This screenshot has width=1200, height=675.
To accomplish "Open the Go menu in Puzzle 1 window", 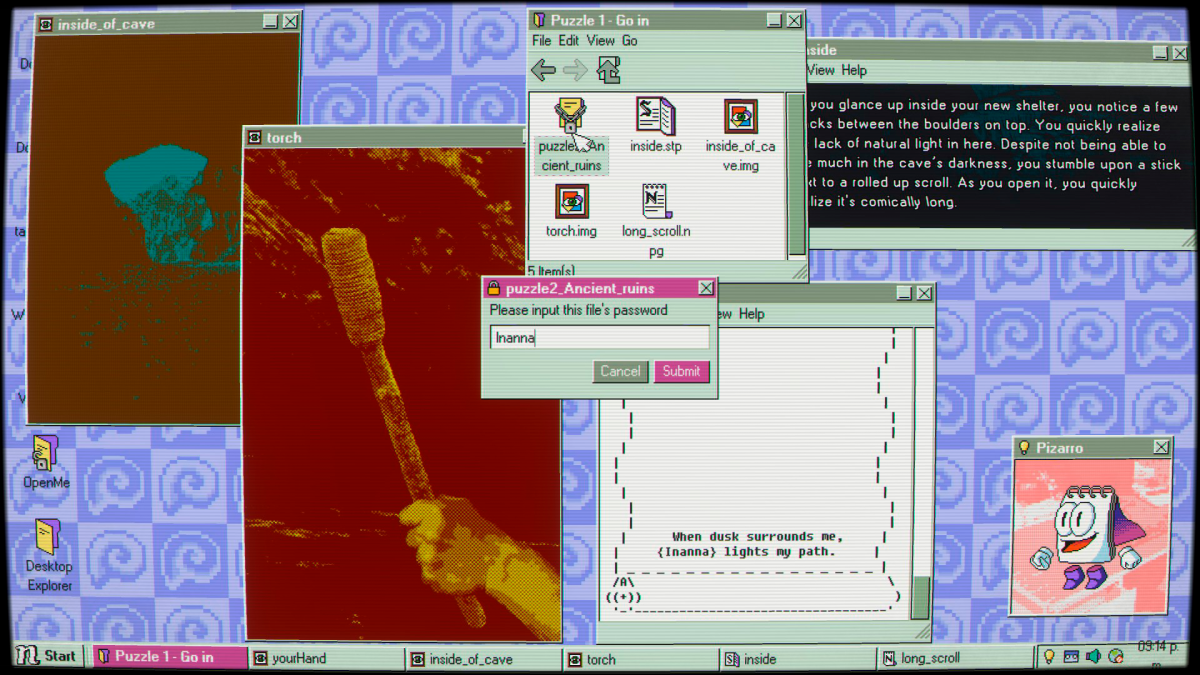I will pyautogui.click(x=630, y=41).
